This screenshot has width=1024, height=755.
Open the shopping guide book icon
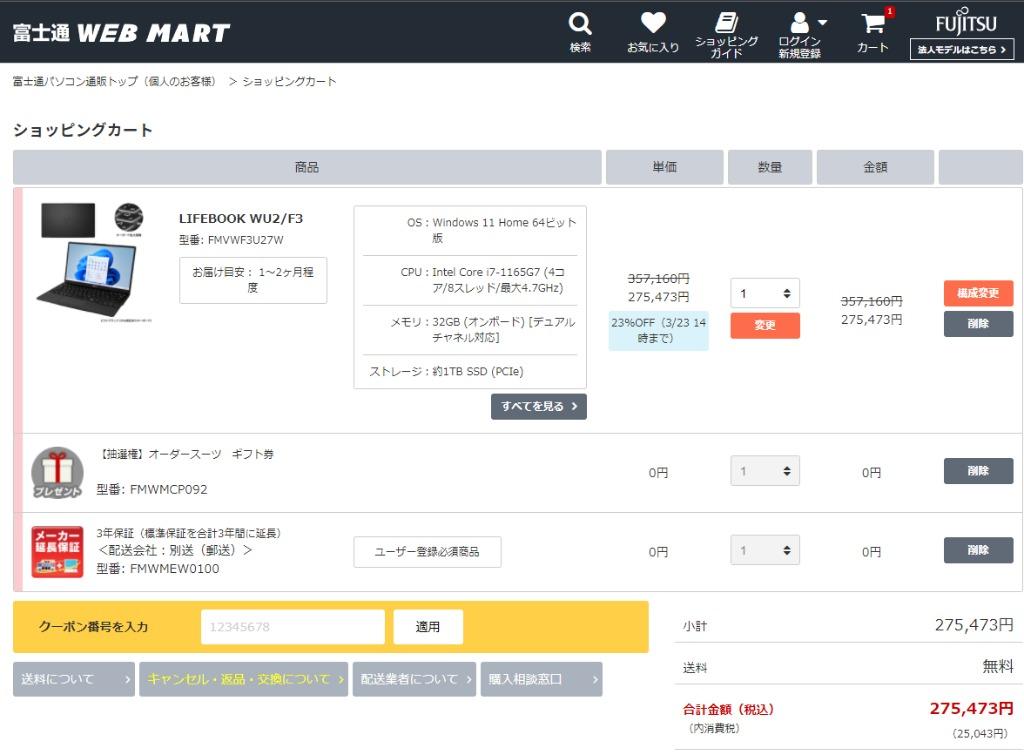[x=727, y=23]
